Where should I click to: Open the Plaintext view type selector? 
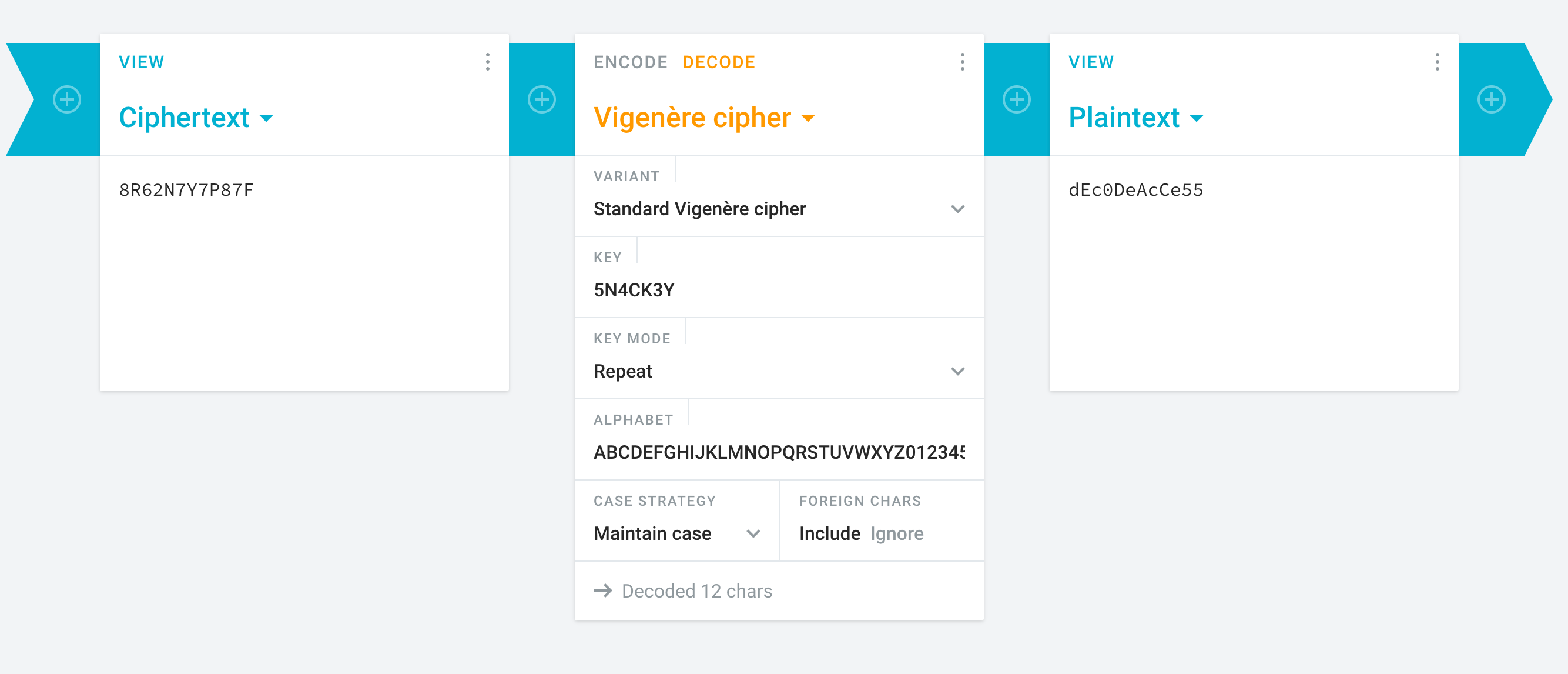click(1136, 117)
